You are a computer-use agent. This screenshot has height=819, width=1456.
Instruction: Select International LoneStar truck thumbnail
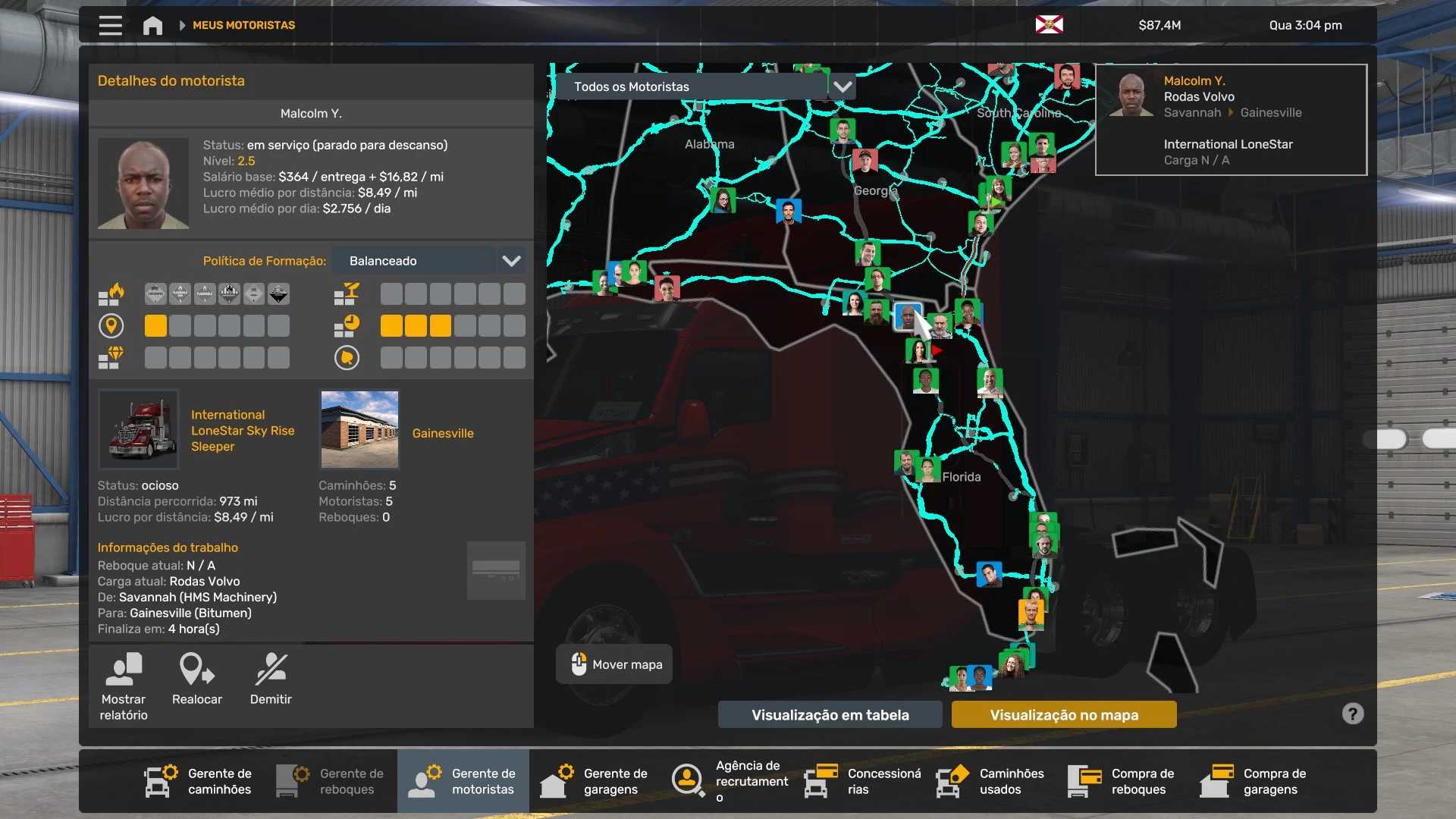point(139,430)
